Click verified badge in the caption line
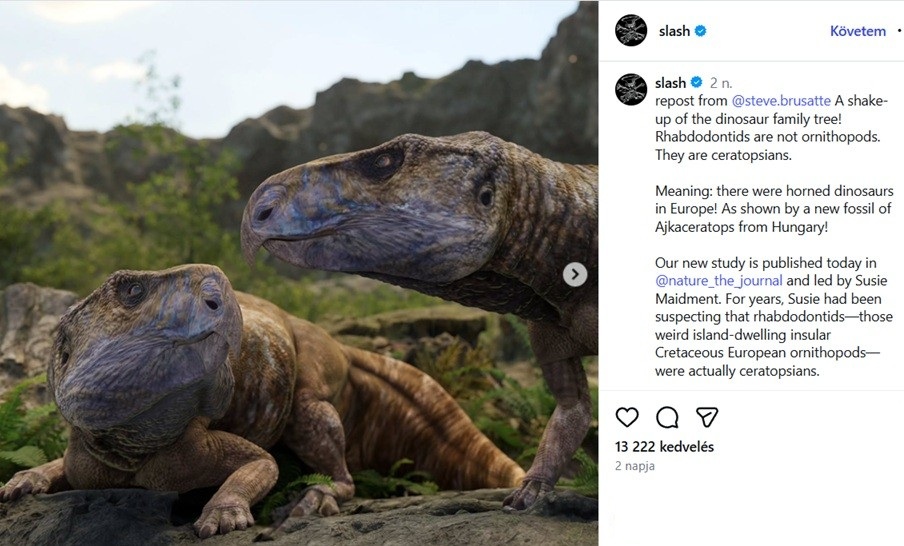This screenshot has height=546, width=904. pyautogui.click(x=697, y=83)
